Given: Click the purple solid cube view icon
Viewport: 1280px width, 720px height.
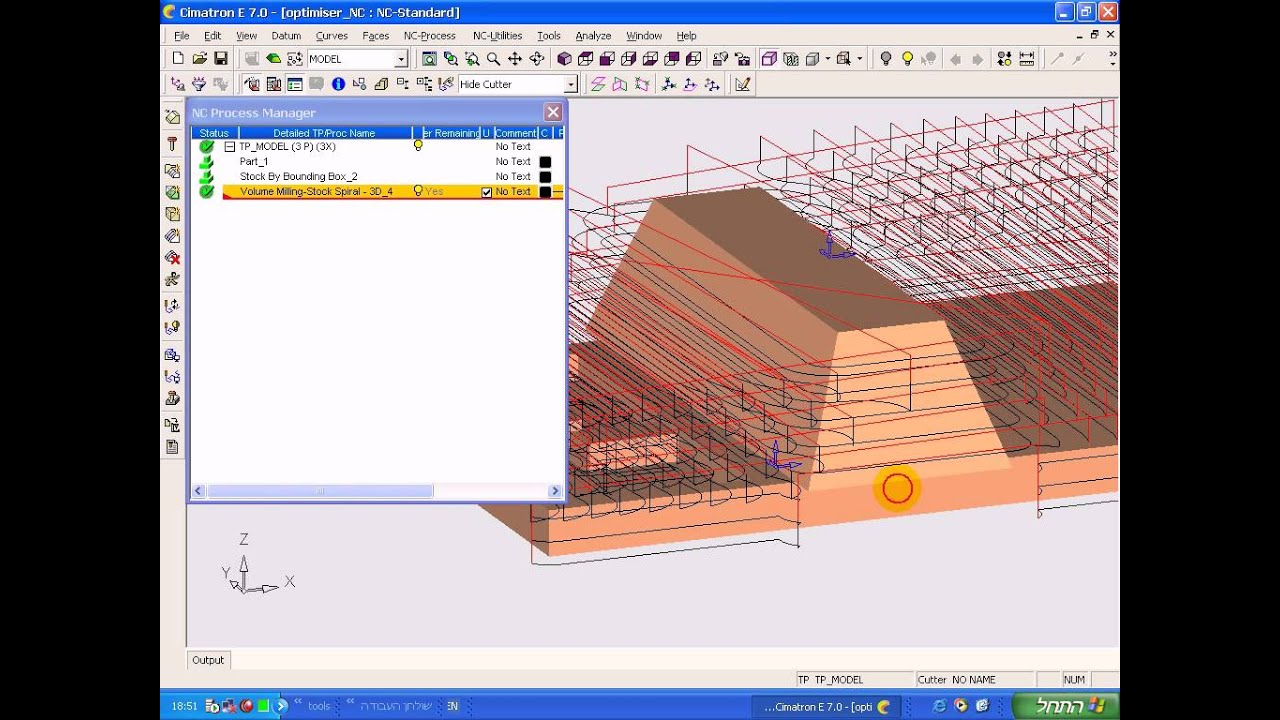Looking at the screenshot, I should point(564,59).
